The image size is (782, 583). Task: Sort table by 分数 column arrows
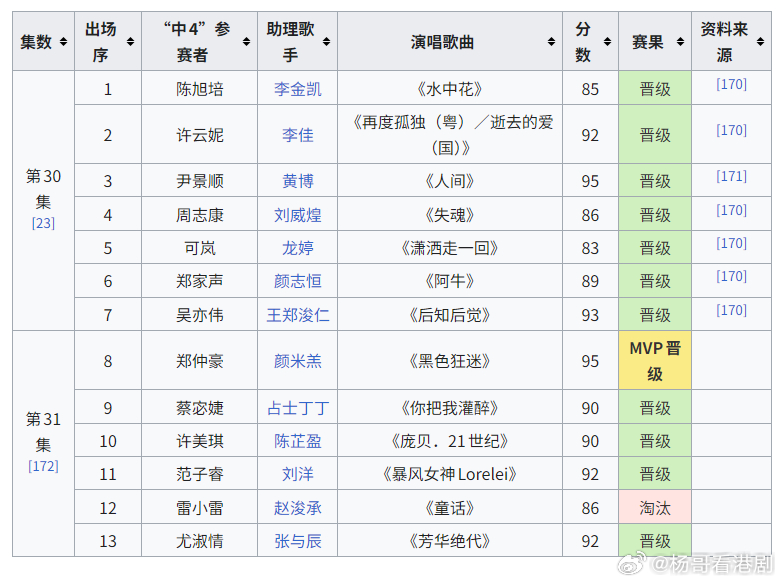coord(607,42)
